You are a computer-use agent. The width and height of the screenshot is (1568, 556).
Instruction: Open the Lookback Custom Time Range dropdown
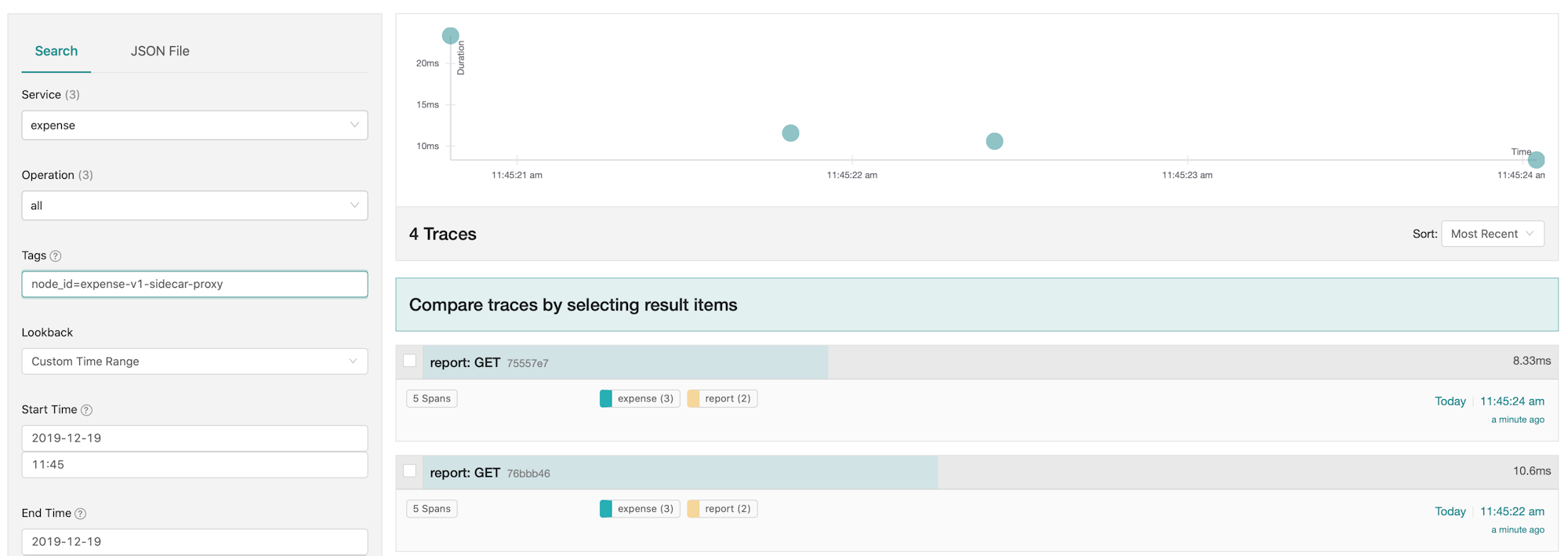[194, 362]
